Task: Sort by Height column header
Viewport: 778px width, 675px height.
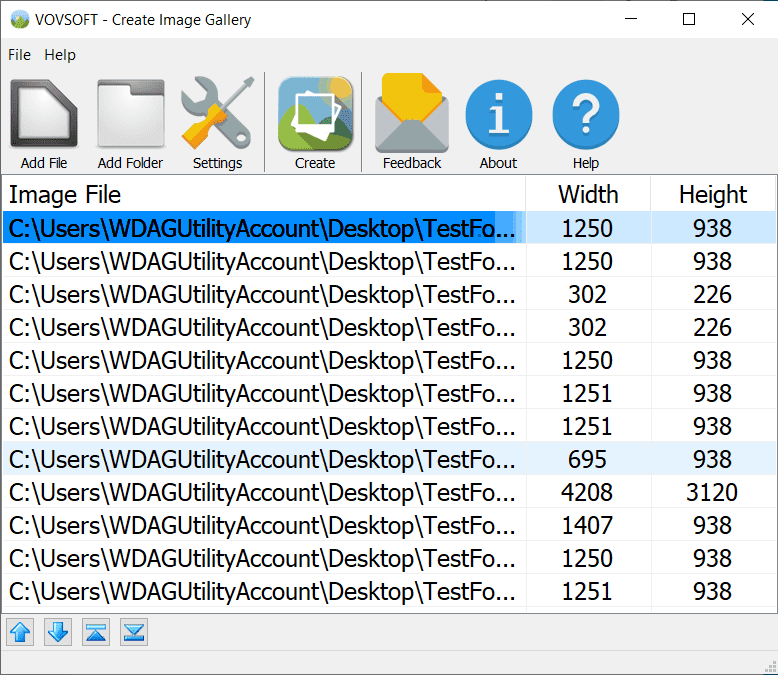Action: [x=713, y=194]
